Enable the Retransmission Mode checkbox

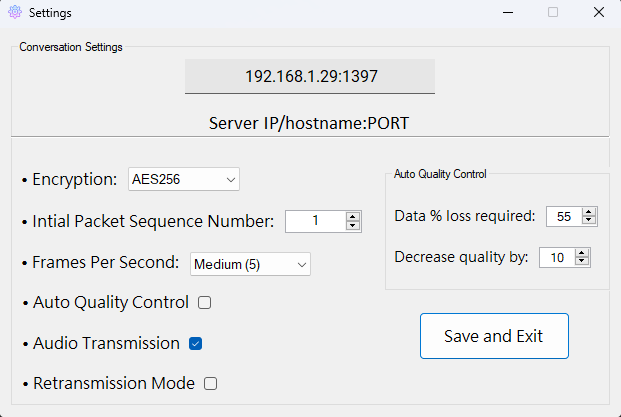click(211, 383)
